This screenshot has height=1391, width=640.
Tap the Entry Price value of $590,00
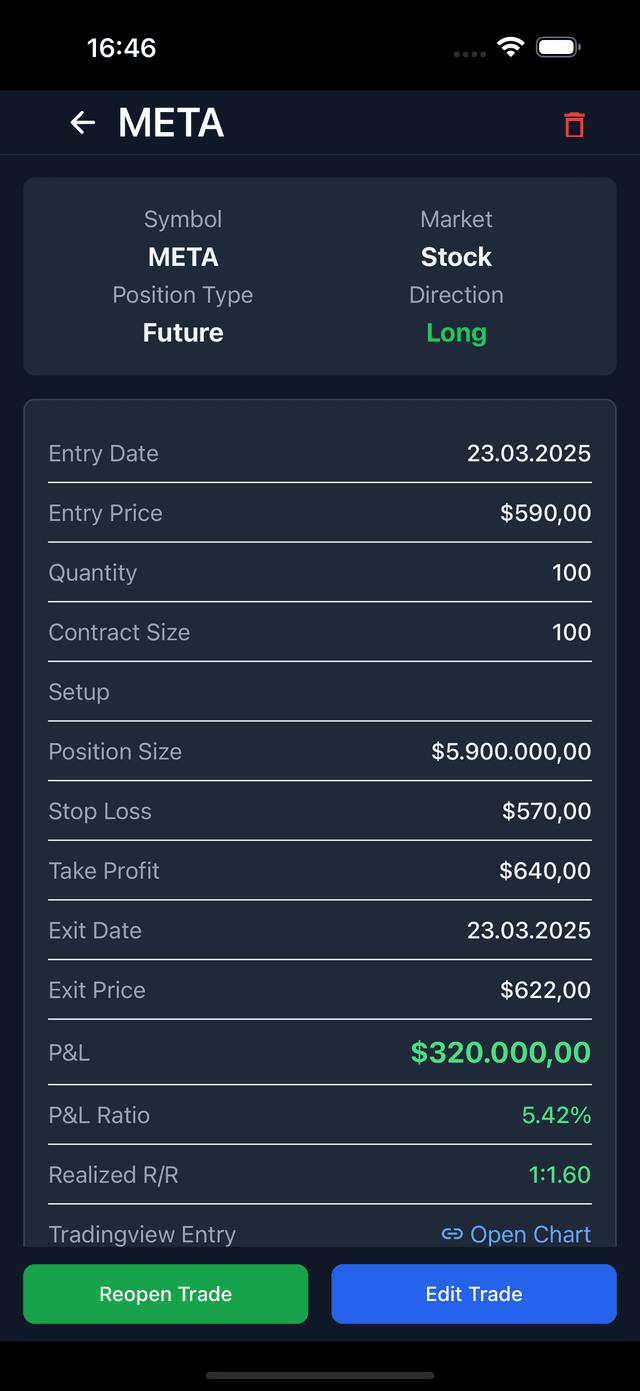[x=545, y=513]
